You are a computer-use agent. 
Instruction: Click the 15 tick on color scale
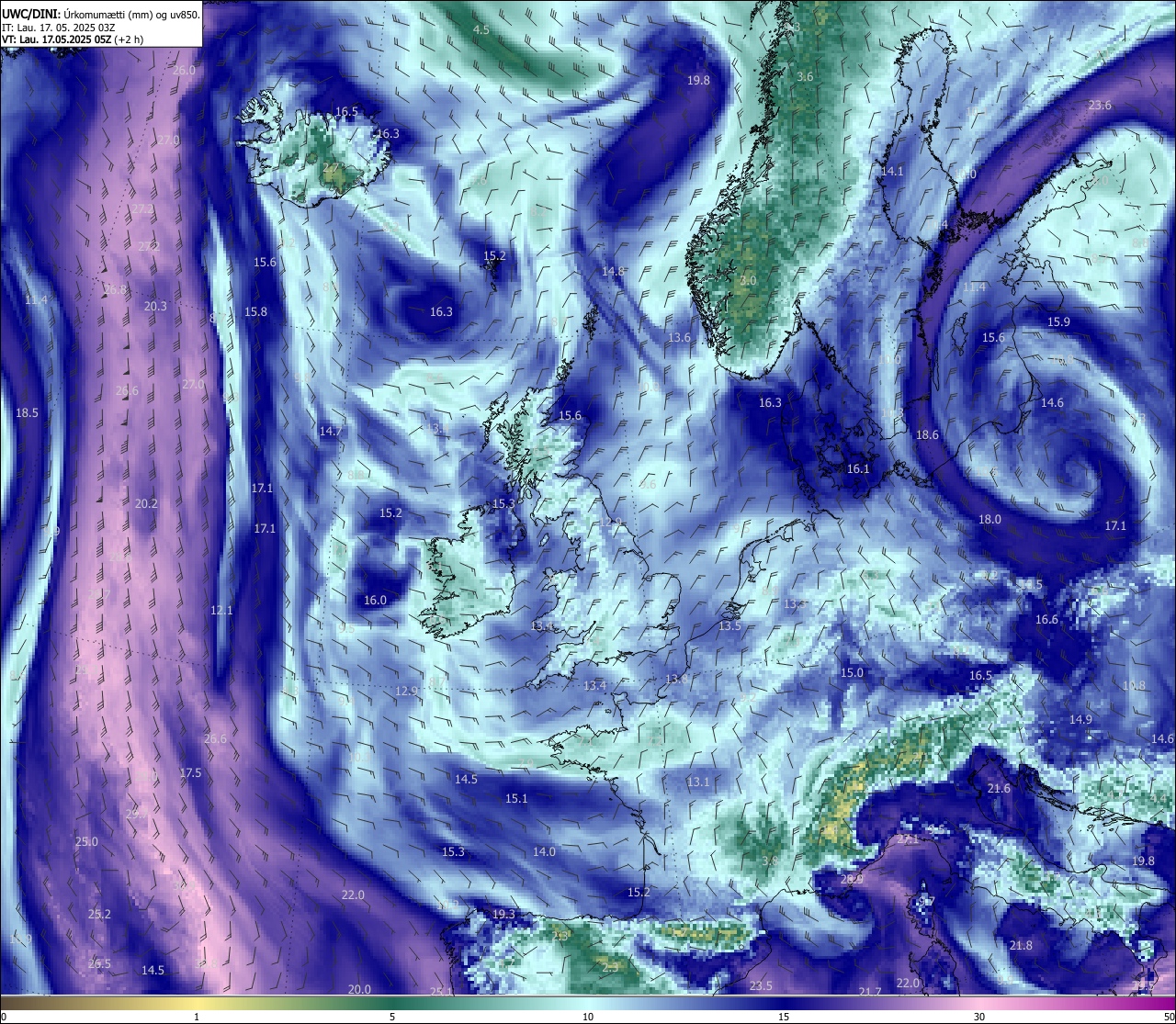(784, 1017)
